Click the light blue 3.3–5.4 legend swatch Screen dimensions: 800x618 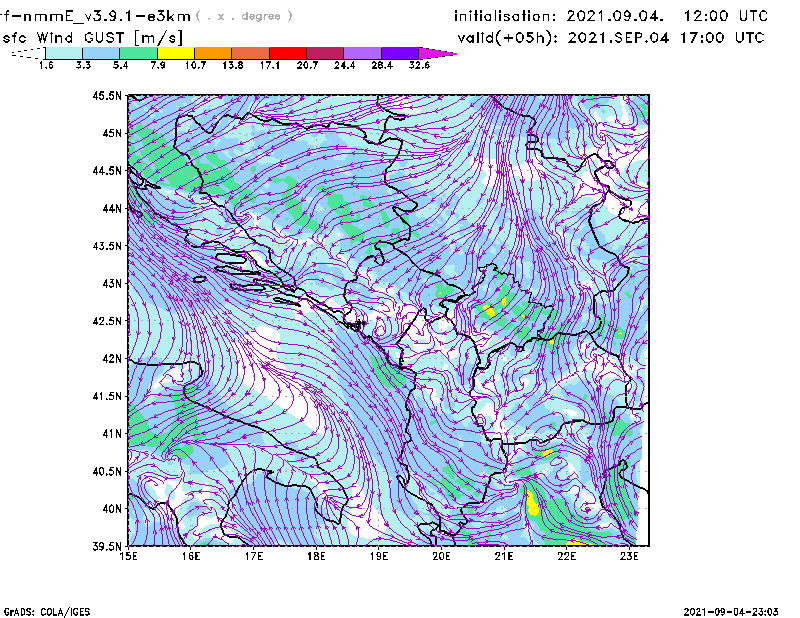tap(101, 53)
